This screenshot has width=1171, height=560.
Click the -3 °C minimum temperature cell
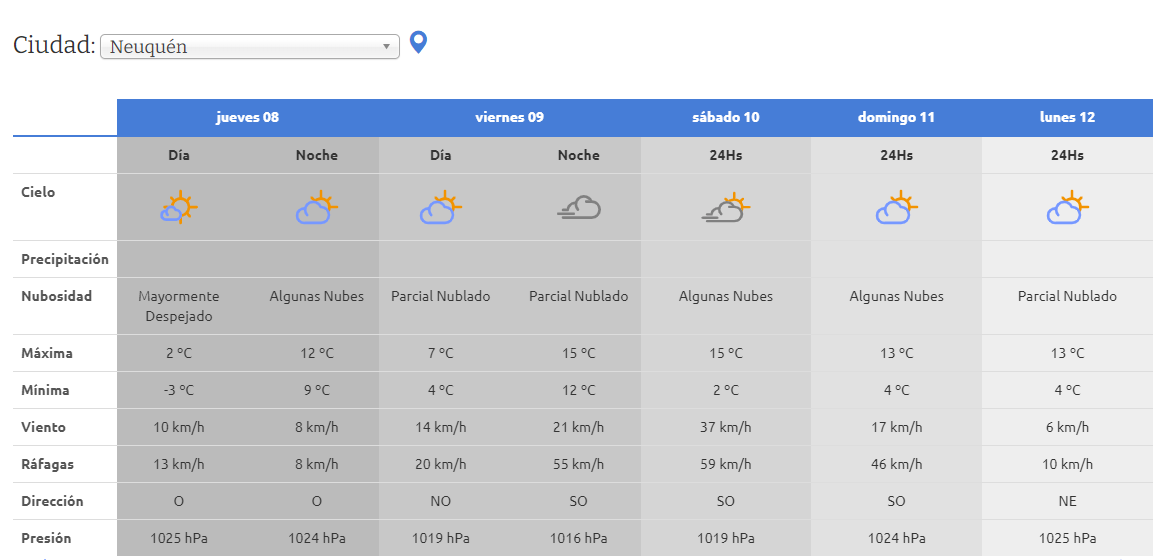[179, 390]
